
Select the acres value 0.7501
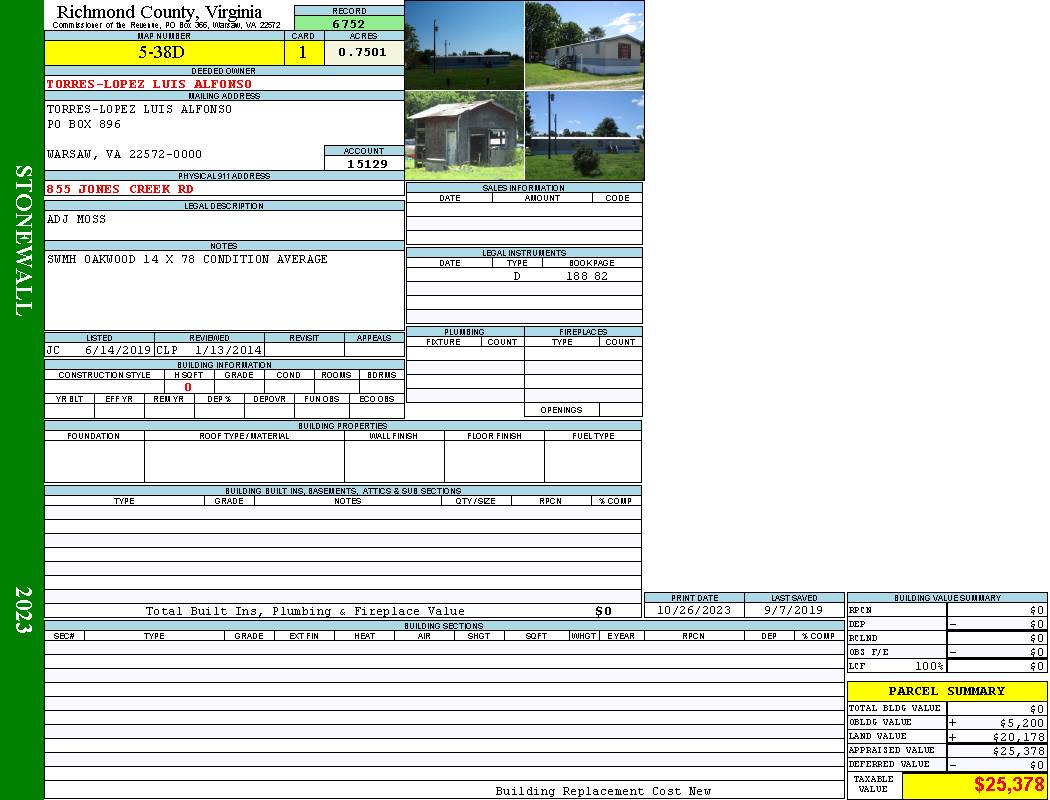(x=364, y=53)
